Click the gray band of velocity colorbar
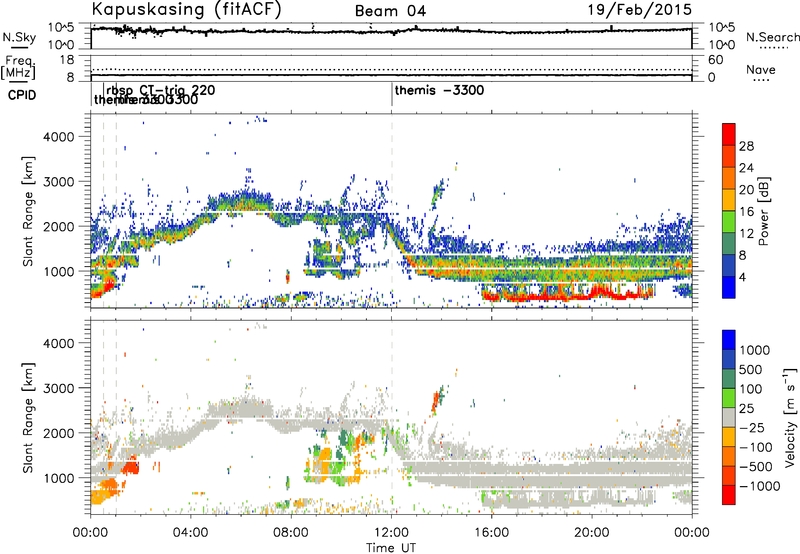800x554 pixels. point(729,417)
